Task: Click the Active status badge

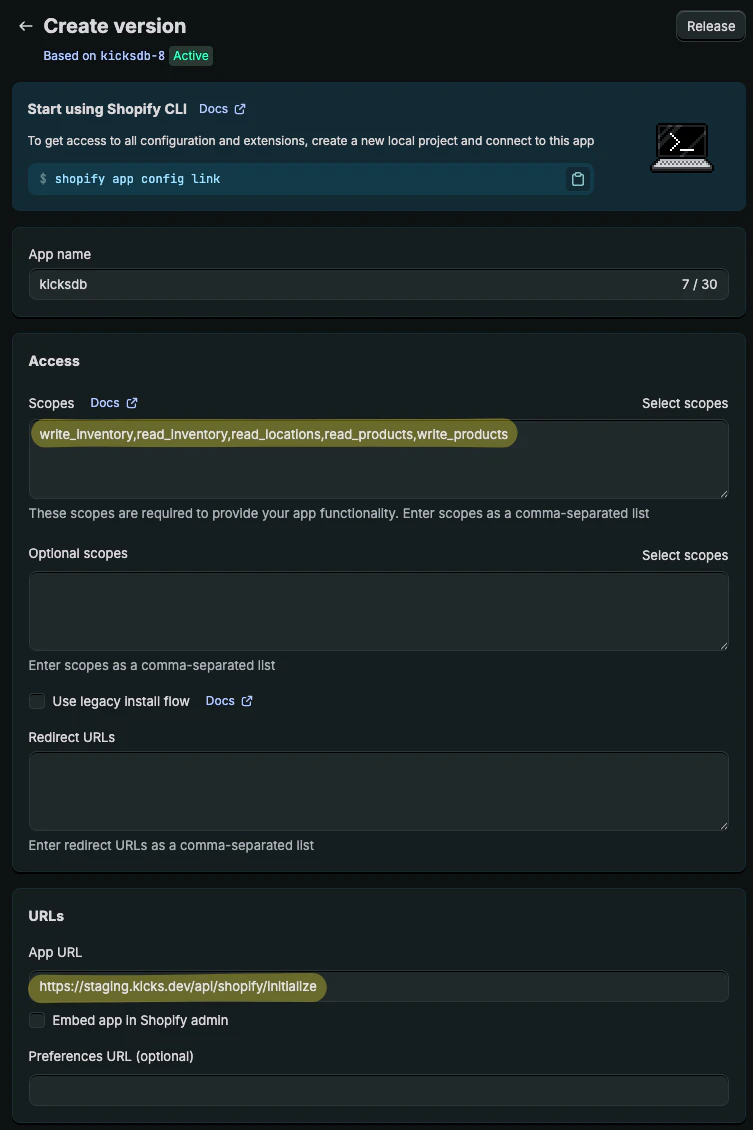Action: [191, 56]
